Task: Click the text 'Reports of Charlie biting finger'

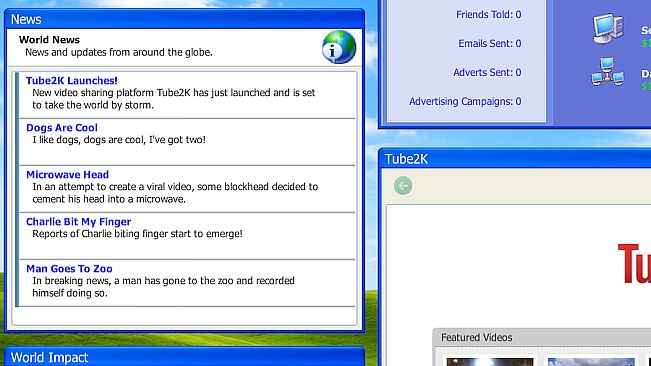Action: click(x=100, y=234)
